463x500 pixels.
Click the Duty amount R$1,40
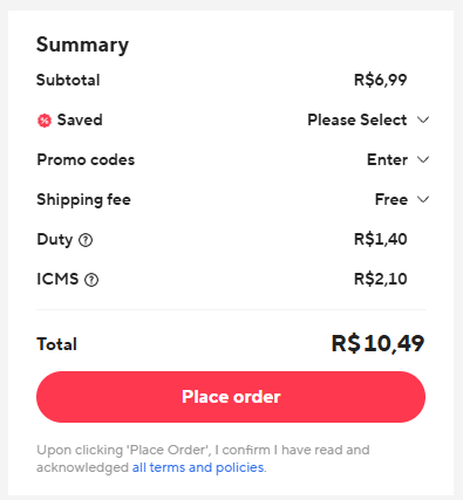pos(380,239)
